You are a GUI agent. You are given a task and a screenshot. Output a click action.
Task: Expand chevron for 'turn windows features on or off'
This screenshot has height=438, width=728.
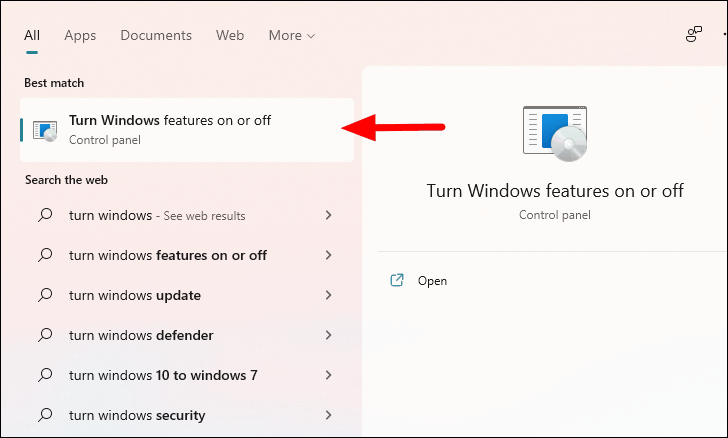pos(329,255)
